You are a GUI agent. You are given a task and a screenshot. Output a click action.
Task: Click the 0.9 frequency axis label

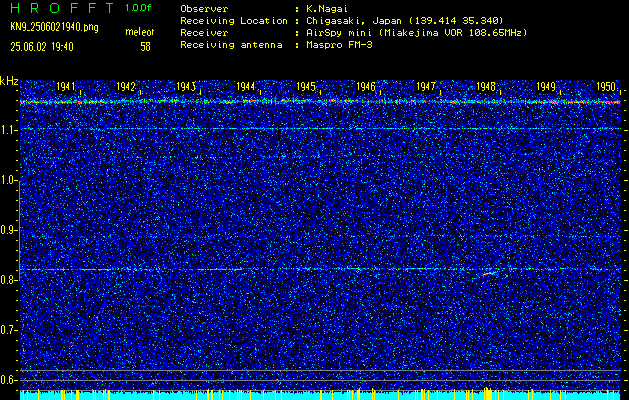click(x=9, y=230)
